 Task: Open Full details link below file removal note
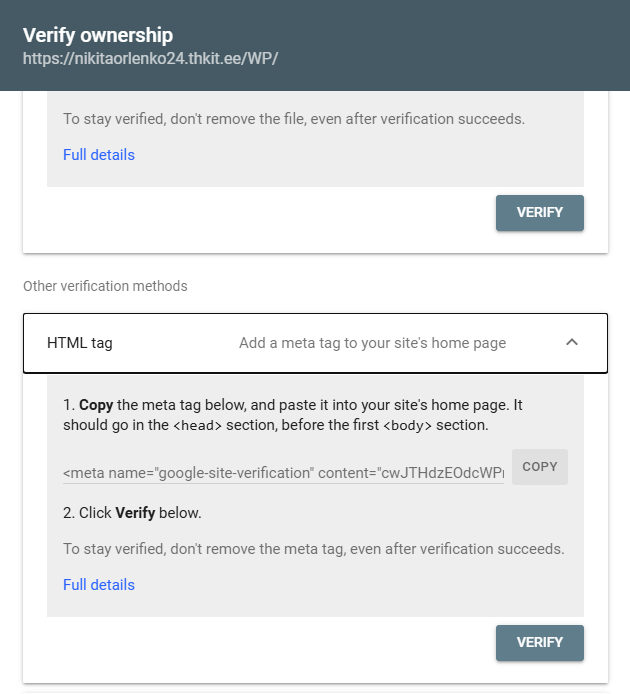tap(99, 155)
